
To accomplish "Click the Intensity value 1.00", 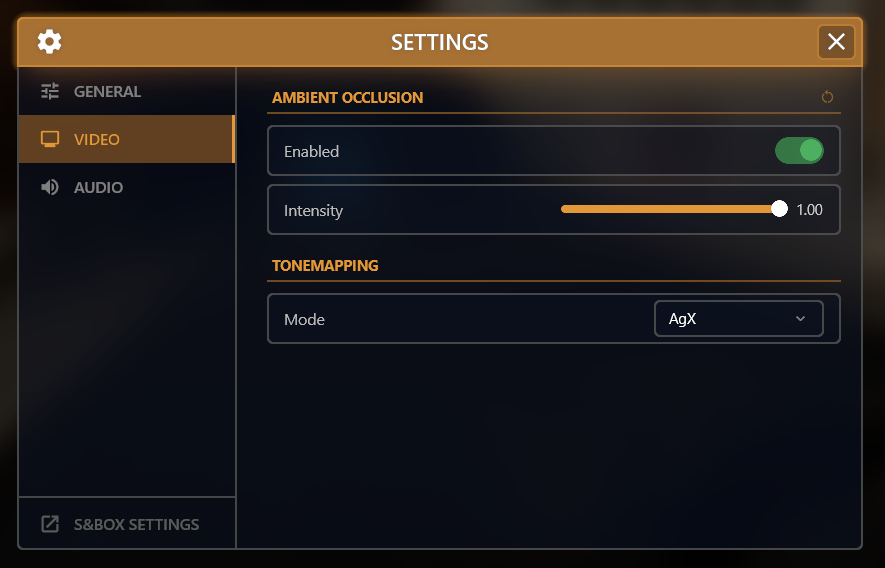I will (x=809, y=210).
